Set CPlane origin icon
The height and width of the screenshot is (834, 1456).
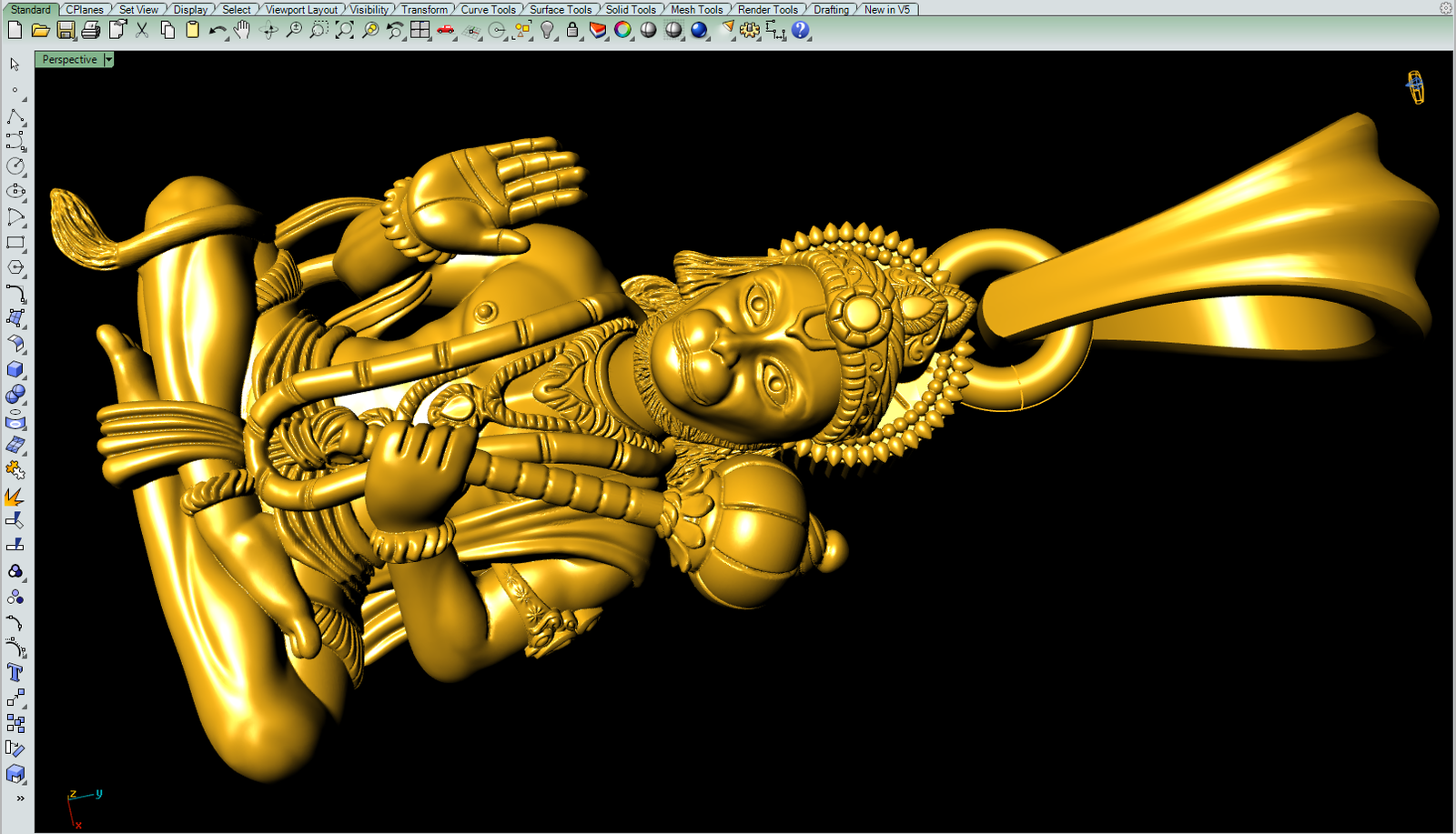[471, 30]
